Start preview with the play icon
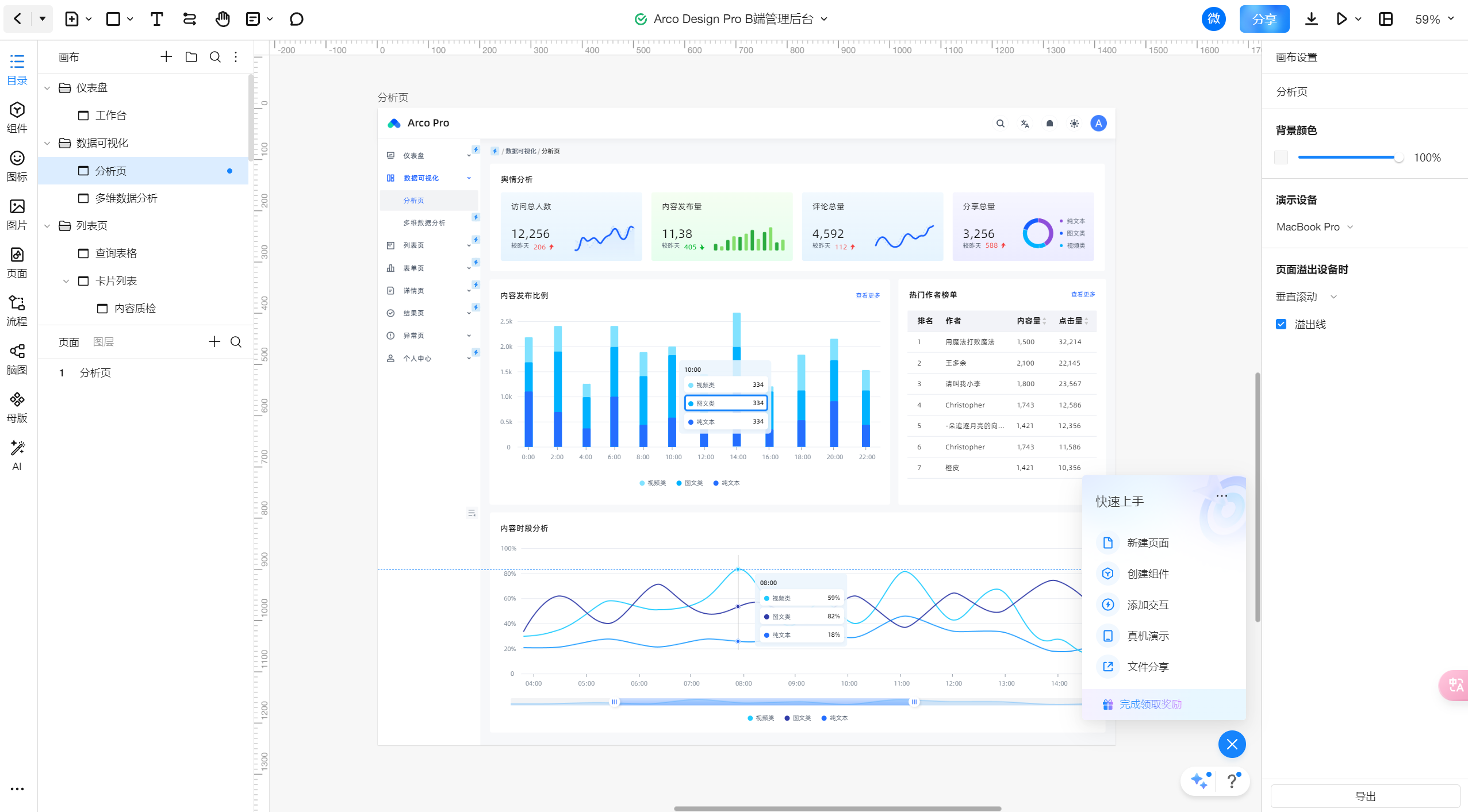Image resolution: width=1468 pixels, height=812 pixels. point(1341,19)
